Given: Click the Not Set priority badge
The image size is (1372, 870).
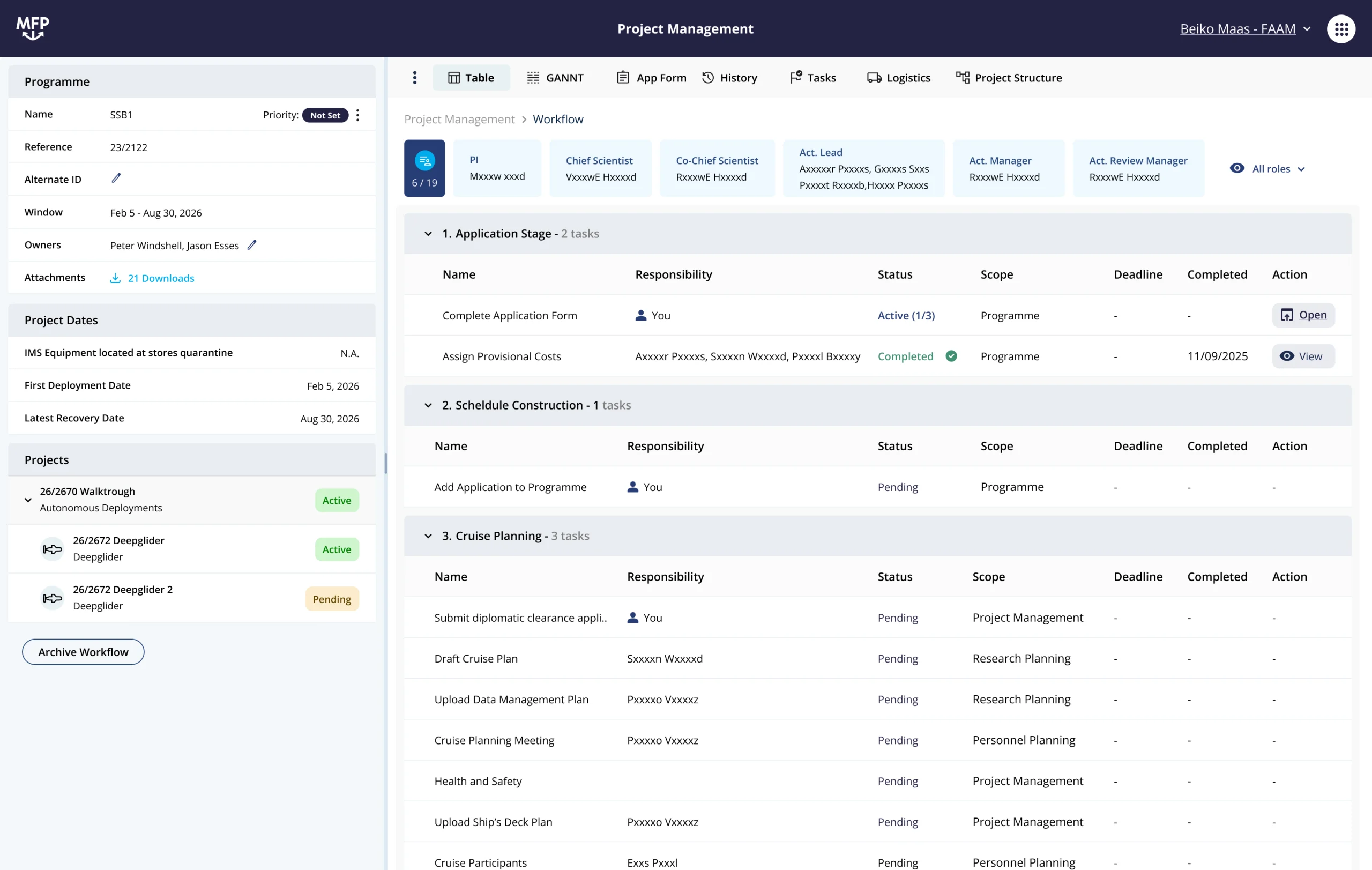Looking at the screenshot, I should 325,115.
